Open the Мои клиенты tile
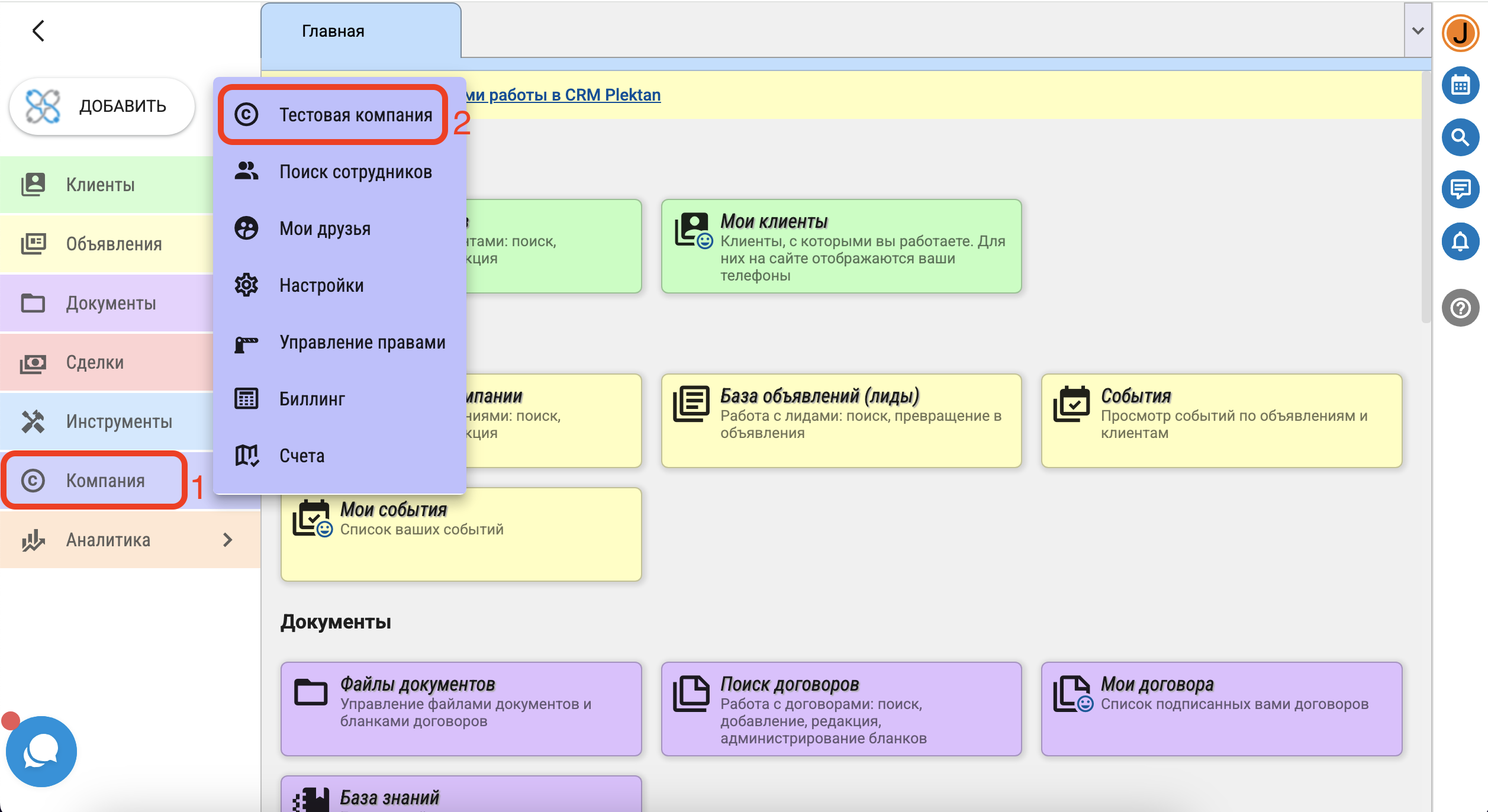Viewport: 1488px width, 812px height. (x=840, y=246)
